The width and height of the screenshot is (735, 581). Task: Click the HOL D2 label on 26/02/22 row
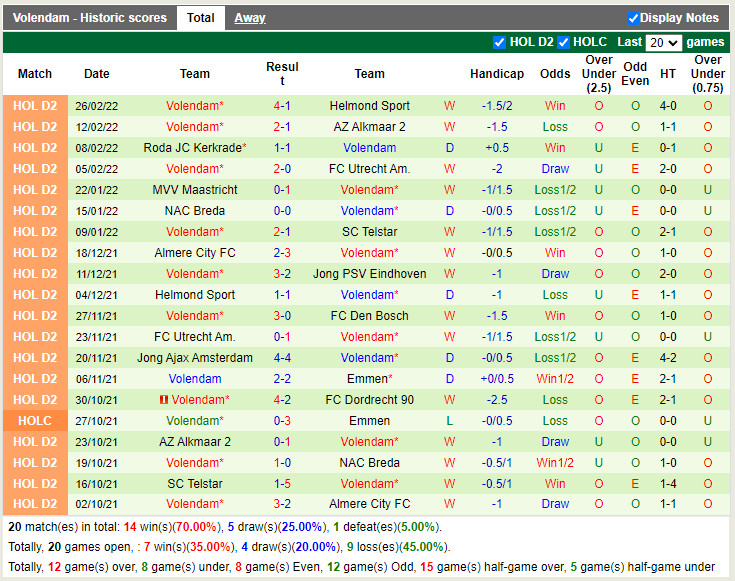(35, 106)
